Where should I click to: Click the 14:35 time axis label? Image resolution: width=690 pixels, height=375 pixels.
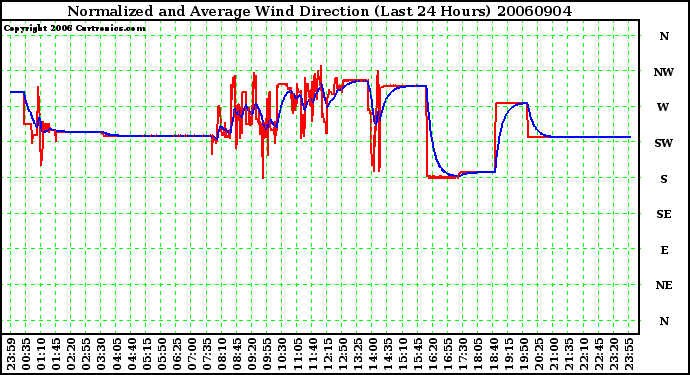388,354
